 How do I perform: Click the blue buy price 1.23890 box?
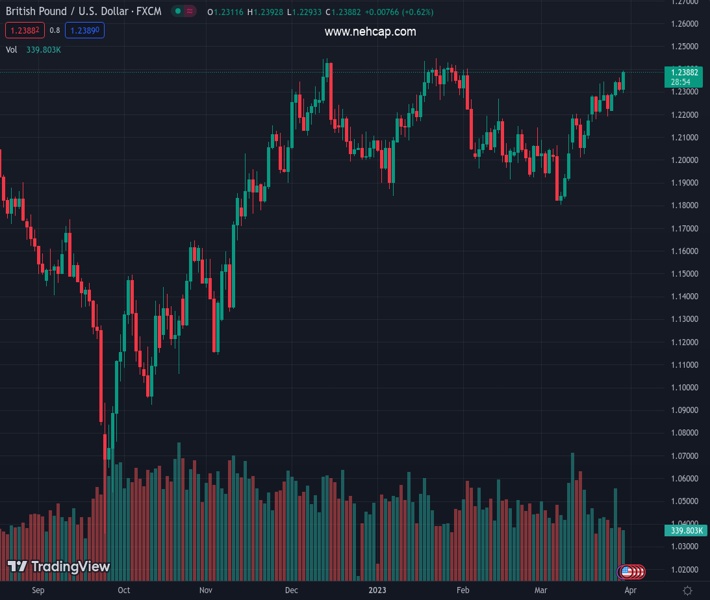point(85,30)
